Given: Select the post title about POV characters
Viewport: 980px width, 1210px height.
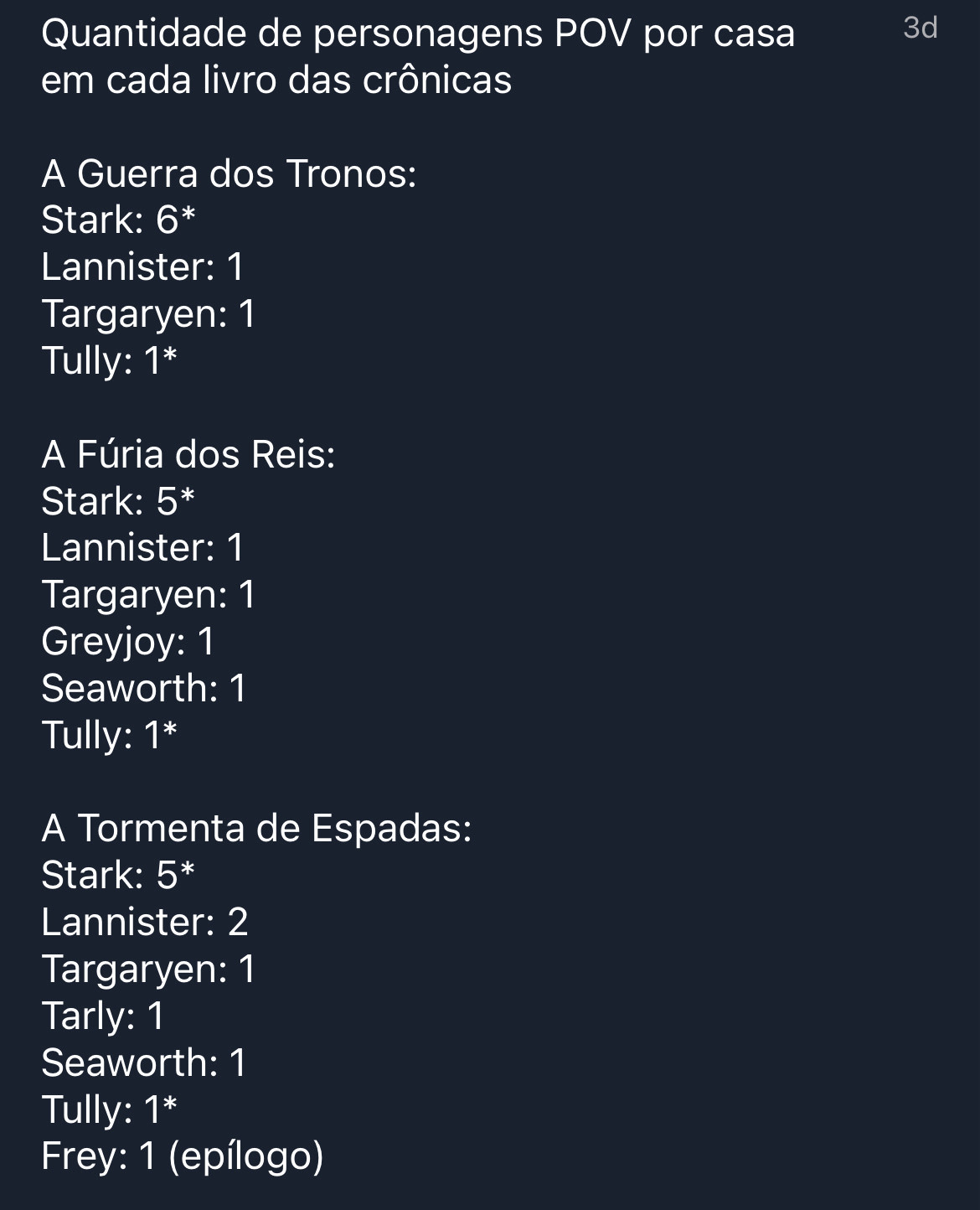Looking at the screenshot, I should click(x=418, y=56).
